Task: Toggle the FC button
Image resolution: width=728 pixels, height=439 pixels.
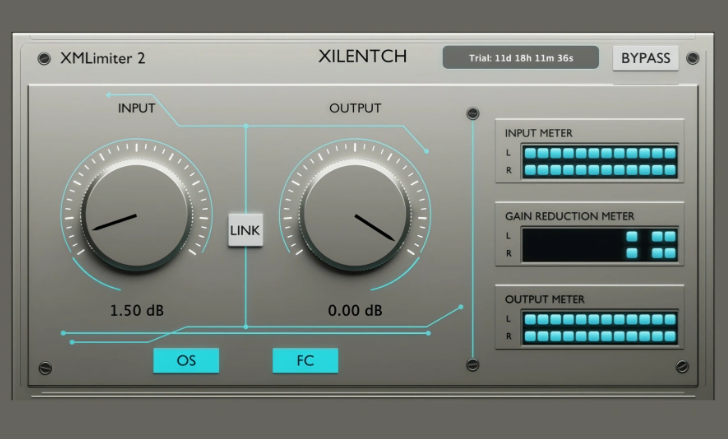Action: (305, 361)
